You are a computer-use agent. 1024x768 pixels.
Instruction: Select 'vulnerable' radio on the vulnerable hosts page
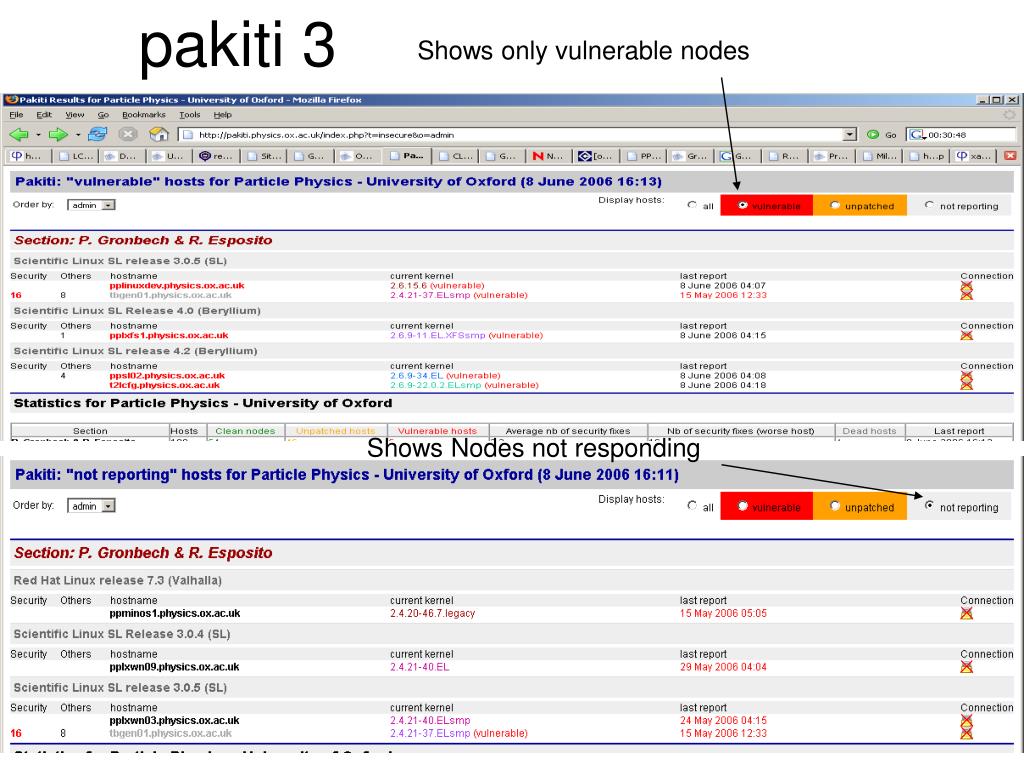pyautogui.click(x=743, y=205)
